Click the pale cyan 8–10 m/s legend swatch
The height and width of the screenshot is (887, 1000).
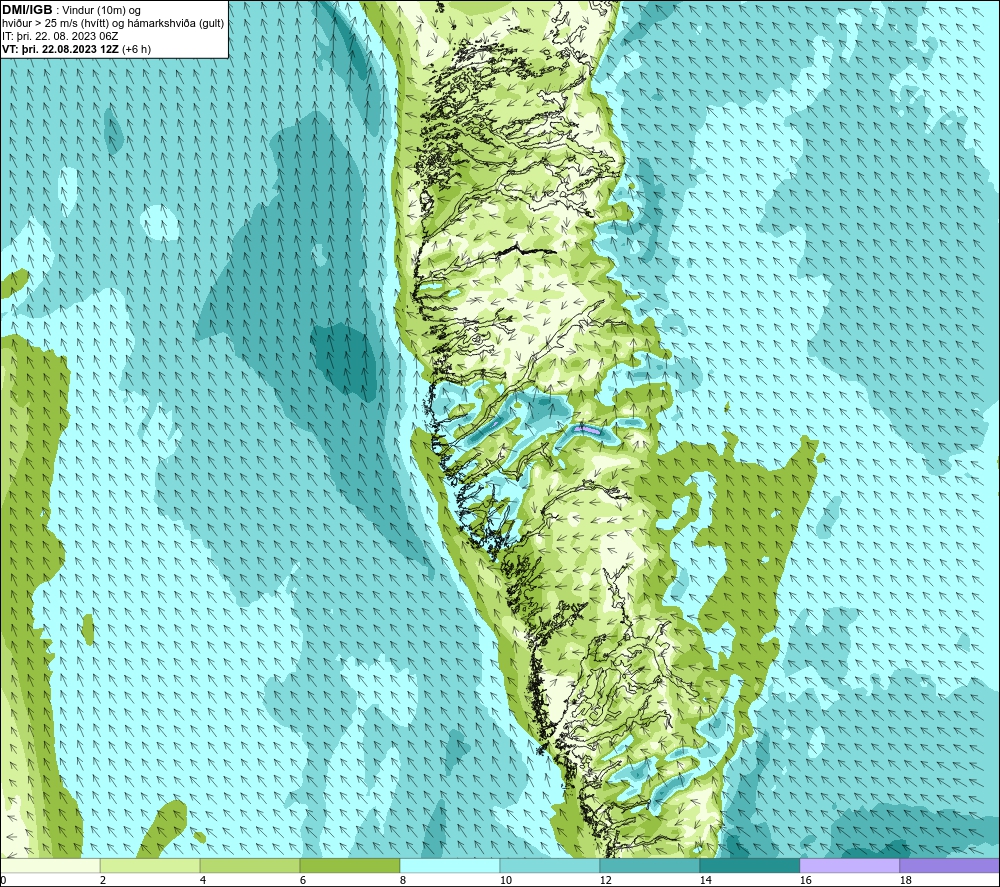pos(450,865)
